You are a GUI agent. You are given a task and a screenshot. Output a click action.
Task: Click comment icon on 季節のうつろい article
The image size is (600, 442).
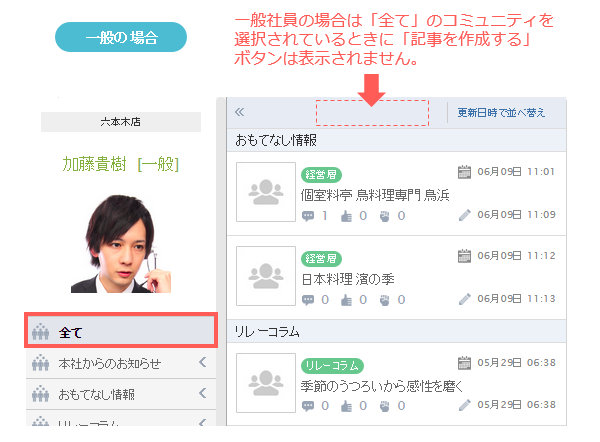[308, 406]
